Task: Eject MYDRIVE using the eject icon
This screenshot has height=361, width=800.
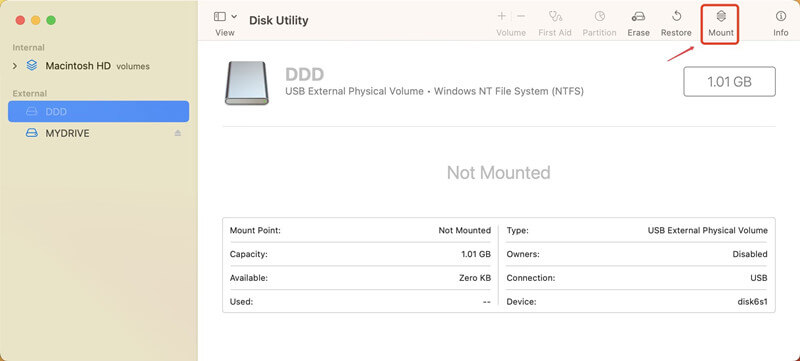Action: (x=178, y=133)
